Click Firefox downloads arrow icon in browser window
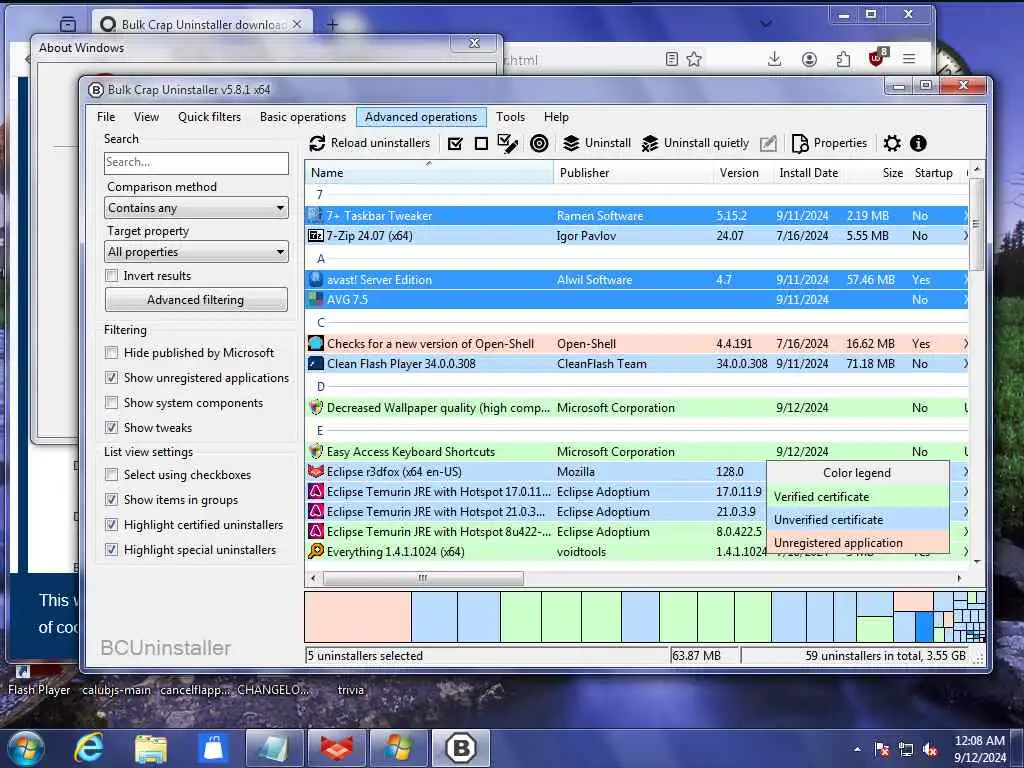 pyautogui.click(x=775, y=59)
